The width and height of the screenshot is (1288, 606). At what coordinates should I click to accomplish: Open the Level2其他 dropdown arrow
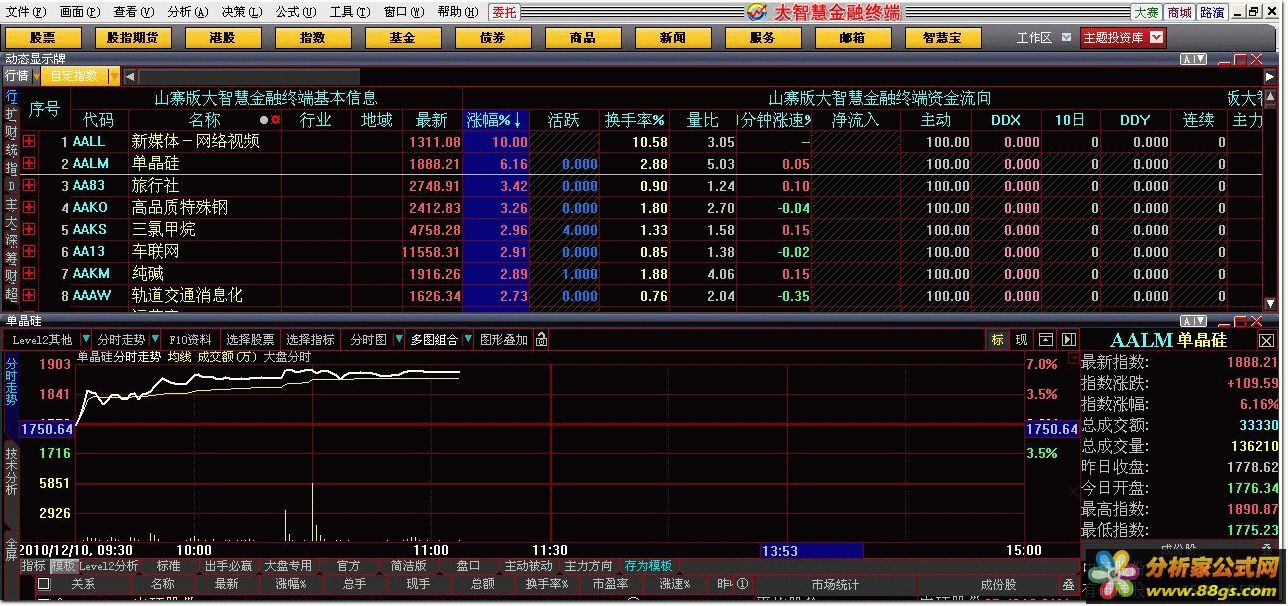click(x=85, y=340)
